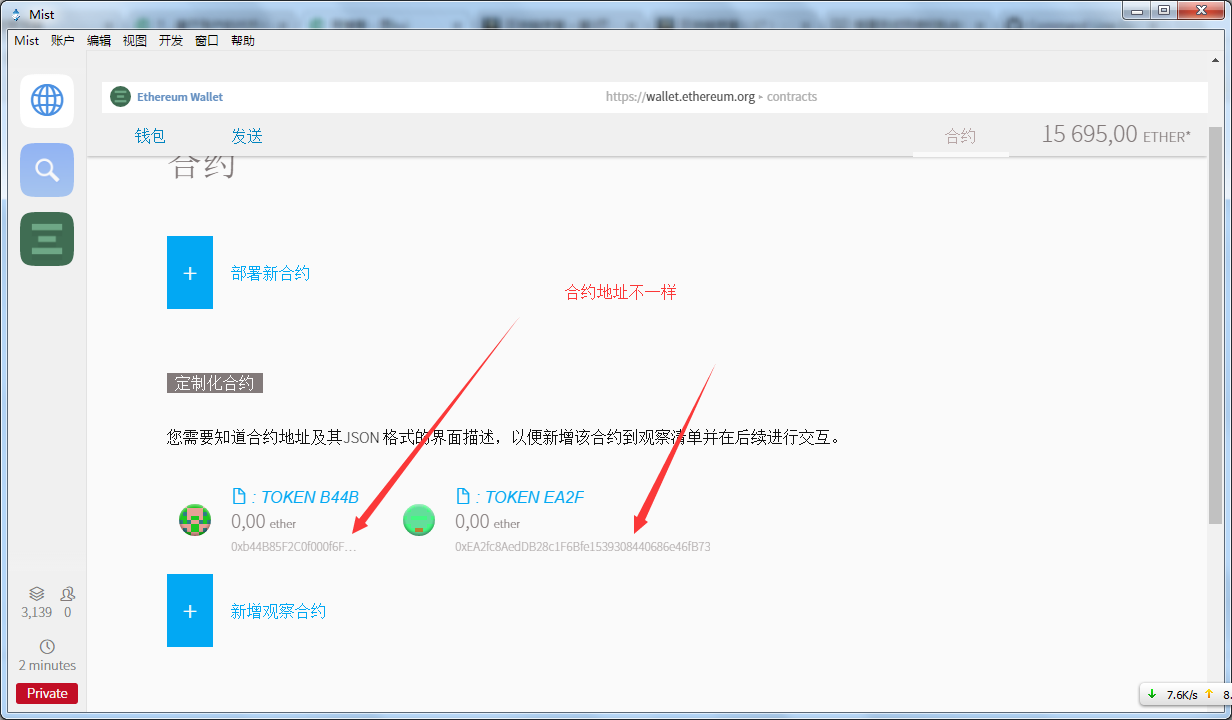
Task: Click the 7.6K/s network speed widget
Action: [x=1184, y=694]
